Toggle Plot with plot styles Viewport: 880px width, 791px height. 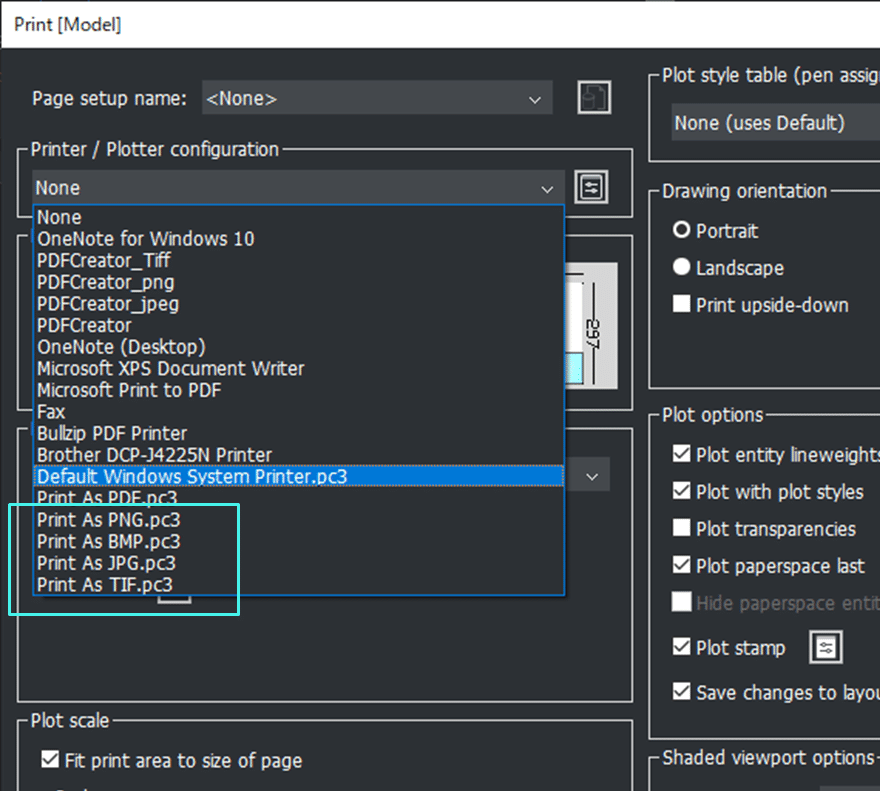[x=681, y=491]
